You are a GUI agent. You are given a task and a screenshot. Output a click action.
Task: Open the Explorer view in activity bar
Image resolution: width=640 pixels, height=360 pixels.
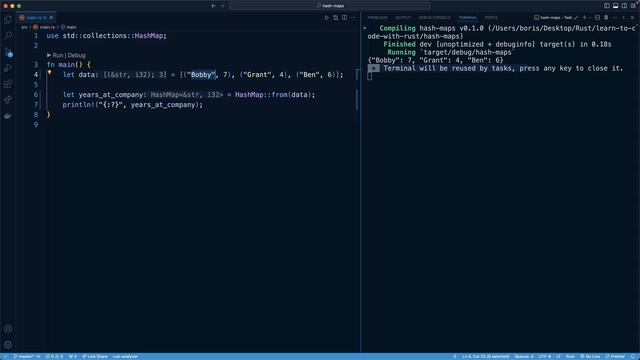tap(8, 20)
